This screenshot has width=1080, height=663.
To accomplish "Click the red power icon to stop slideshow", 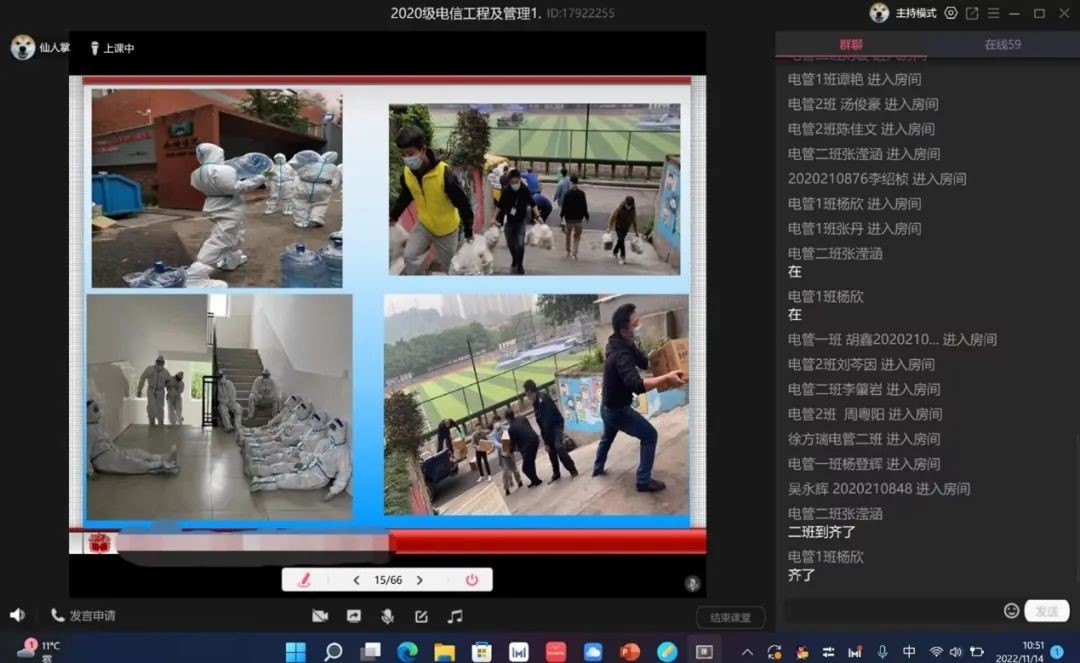I will click(x=472, y=580).
